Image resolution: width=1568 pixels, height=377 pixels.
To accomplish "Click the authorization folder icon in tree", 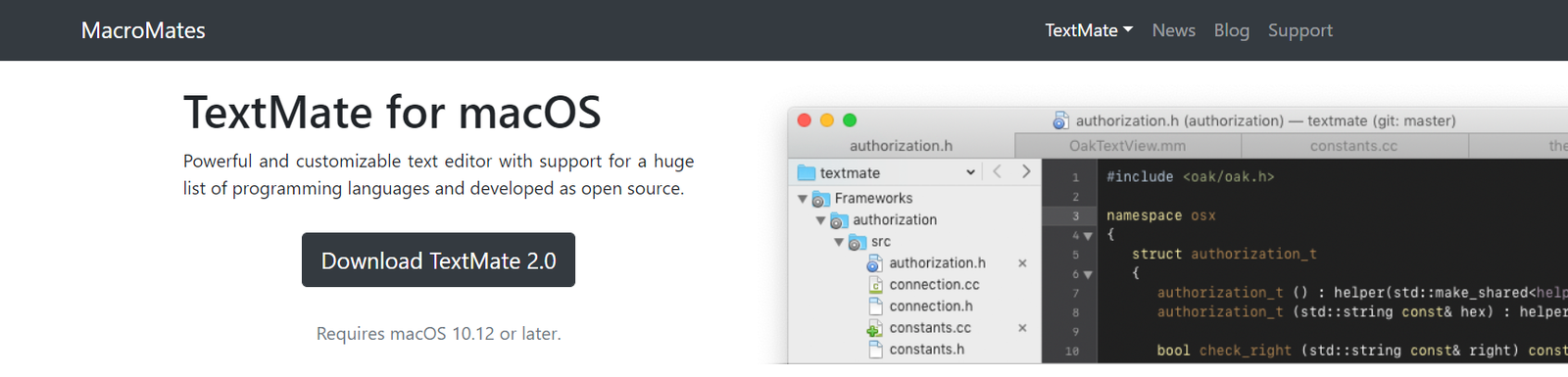I will (839, 220).
